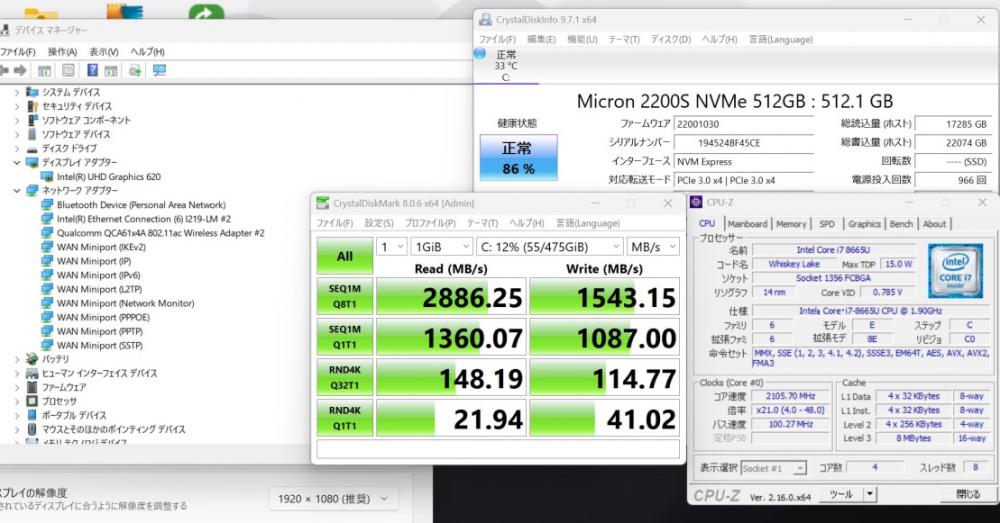Click the ディスク ドライブ category icon
Image resolution: width=1000 pixels, height=523 pixels.
click(32, 149)
